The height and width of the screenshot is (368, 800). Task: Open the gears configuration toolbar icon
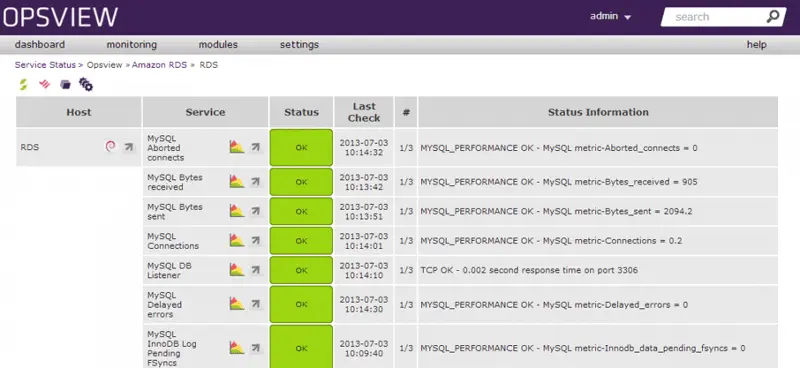coord(86,84)
